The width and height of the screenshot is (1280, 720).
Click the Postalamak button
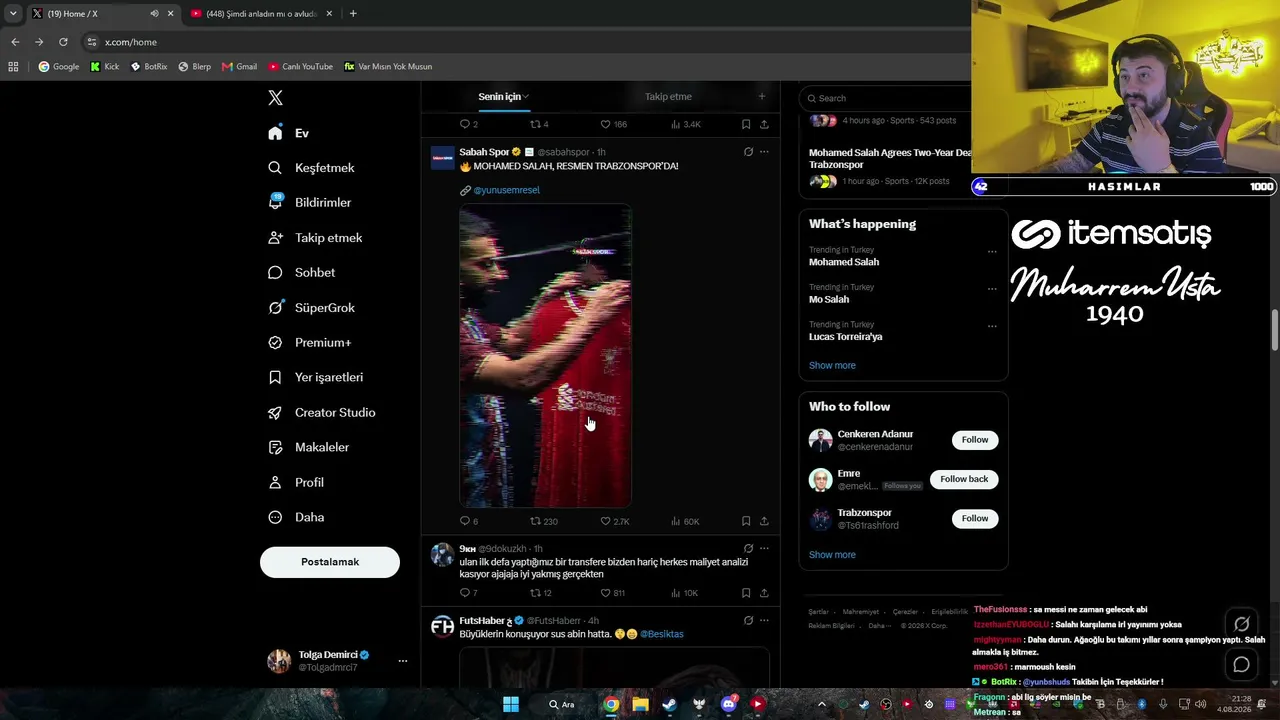330,562
